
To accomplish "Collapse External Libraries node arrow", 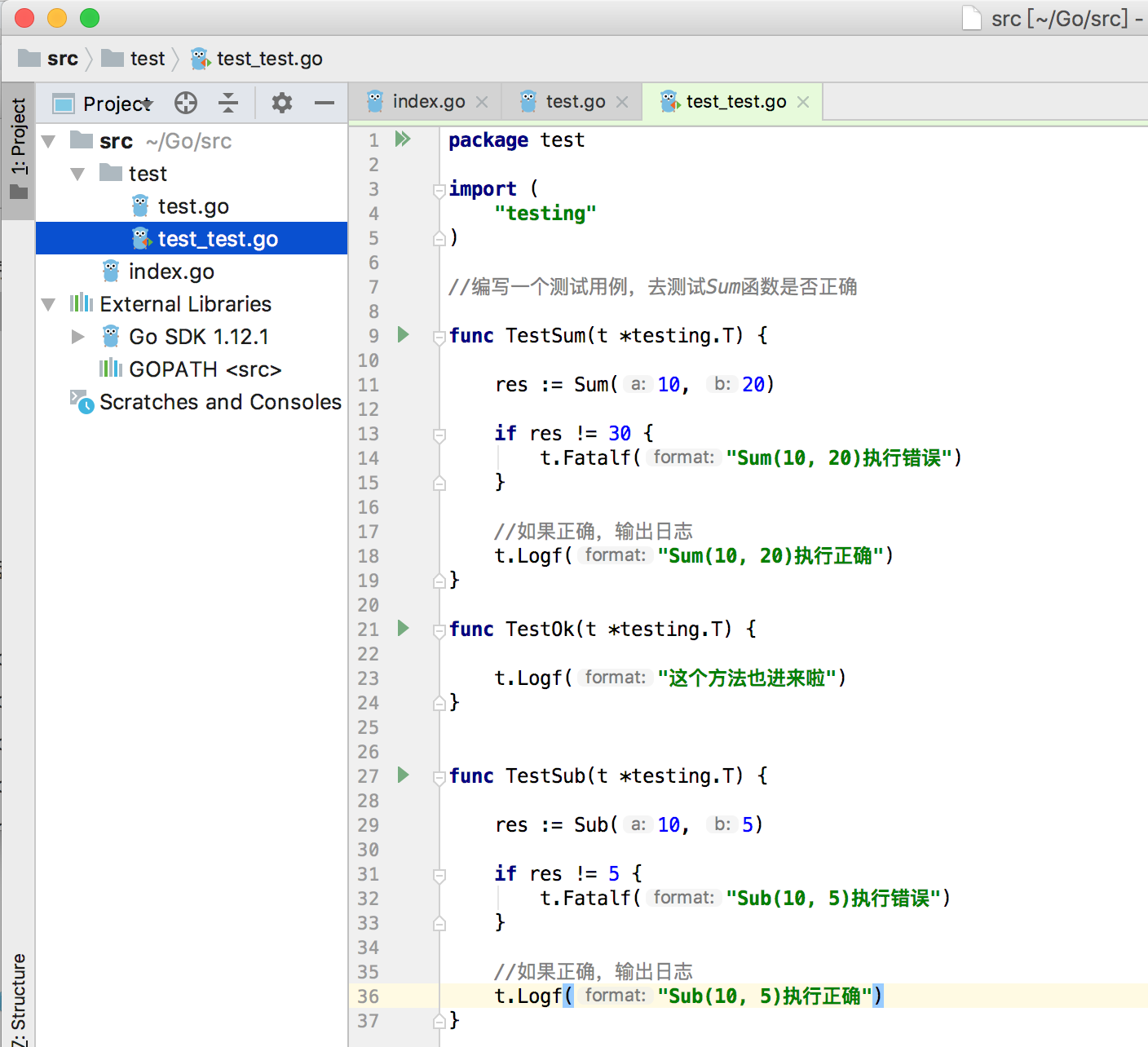I will coord(48,304).
